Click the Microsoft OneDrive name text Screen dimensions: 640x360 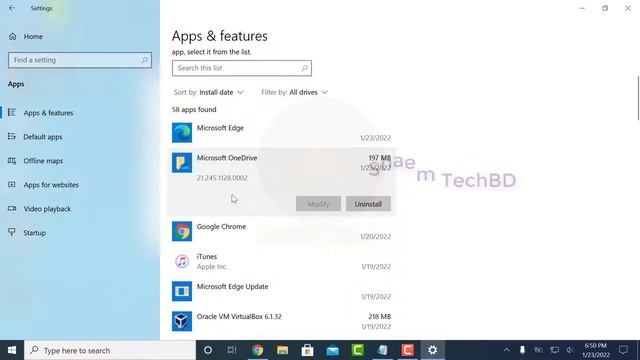[227, 158]
